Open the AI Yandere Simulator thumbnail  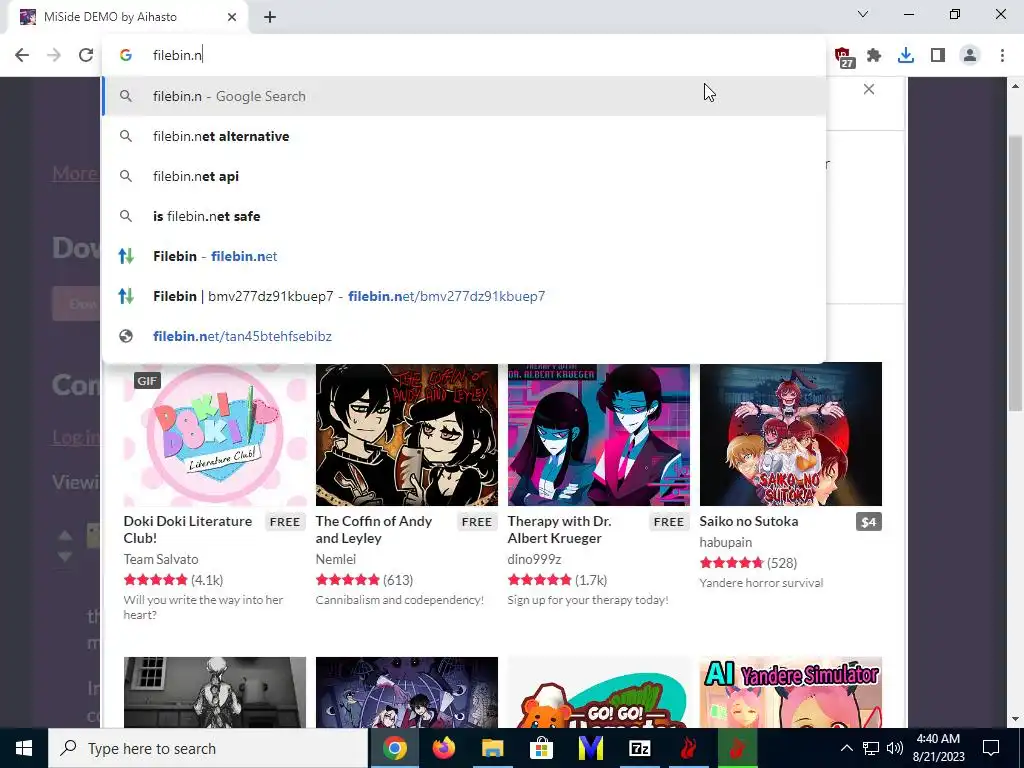[791, 692]
